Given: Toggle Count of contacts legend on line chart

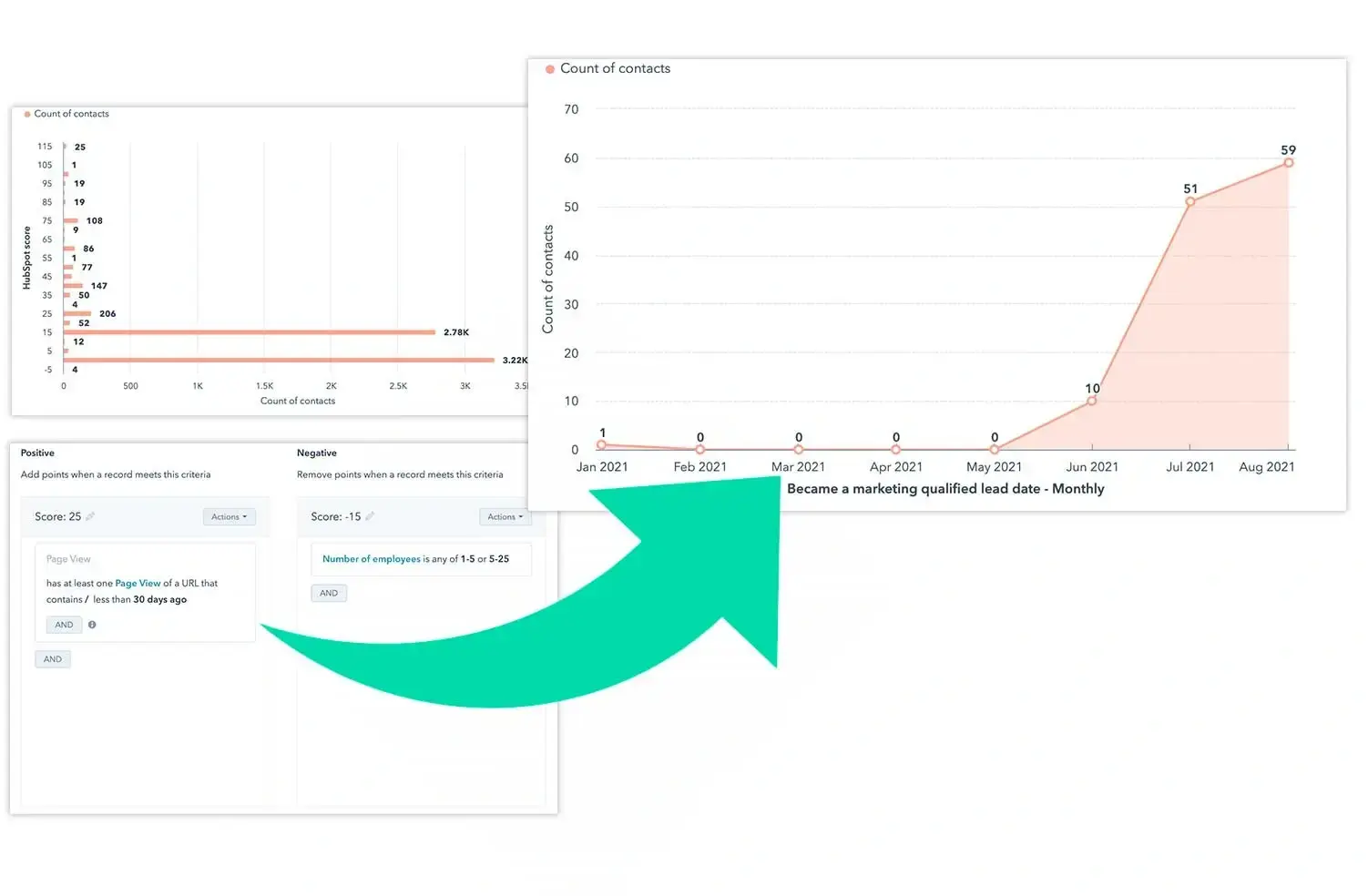Looking at the screenshot, I should point(607,69).
